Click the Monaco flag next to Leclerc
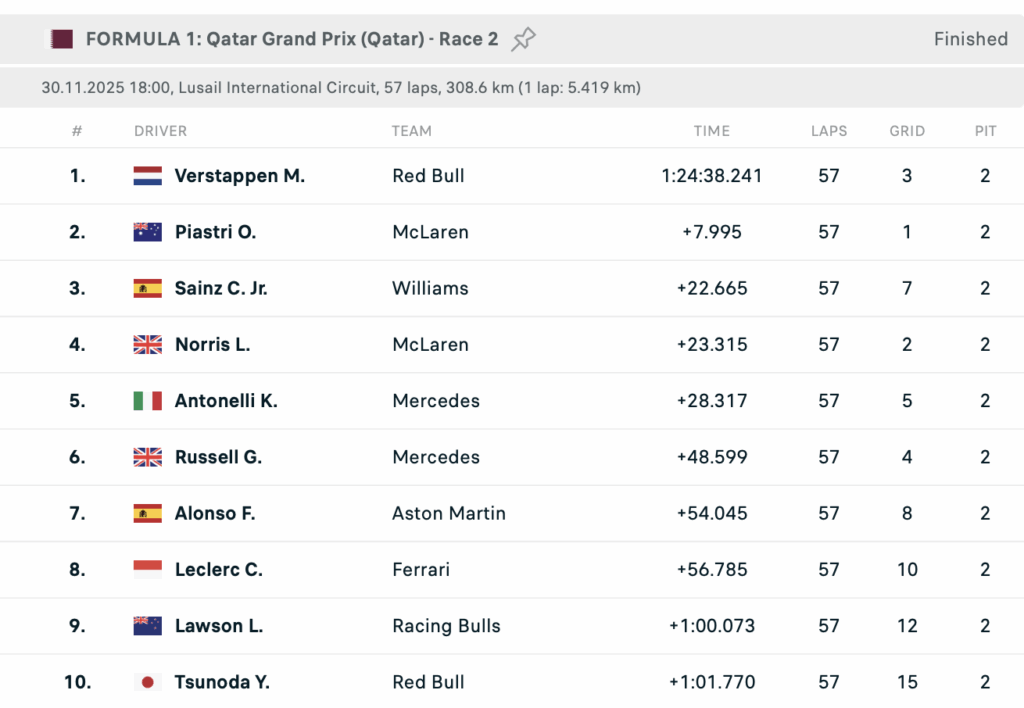The image size is (1024, 708). pos(147,570)
